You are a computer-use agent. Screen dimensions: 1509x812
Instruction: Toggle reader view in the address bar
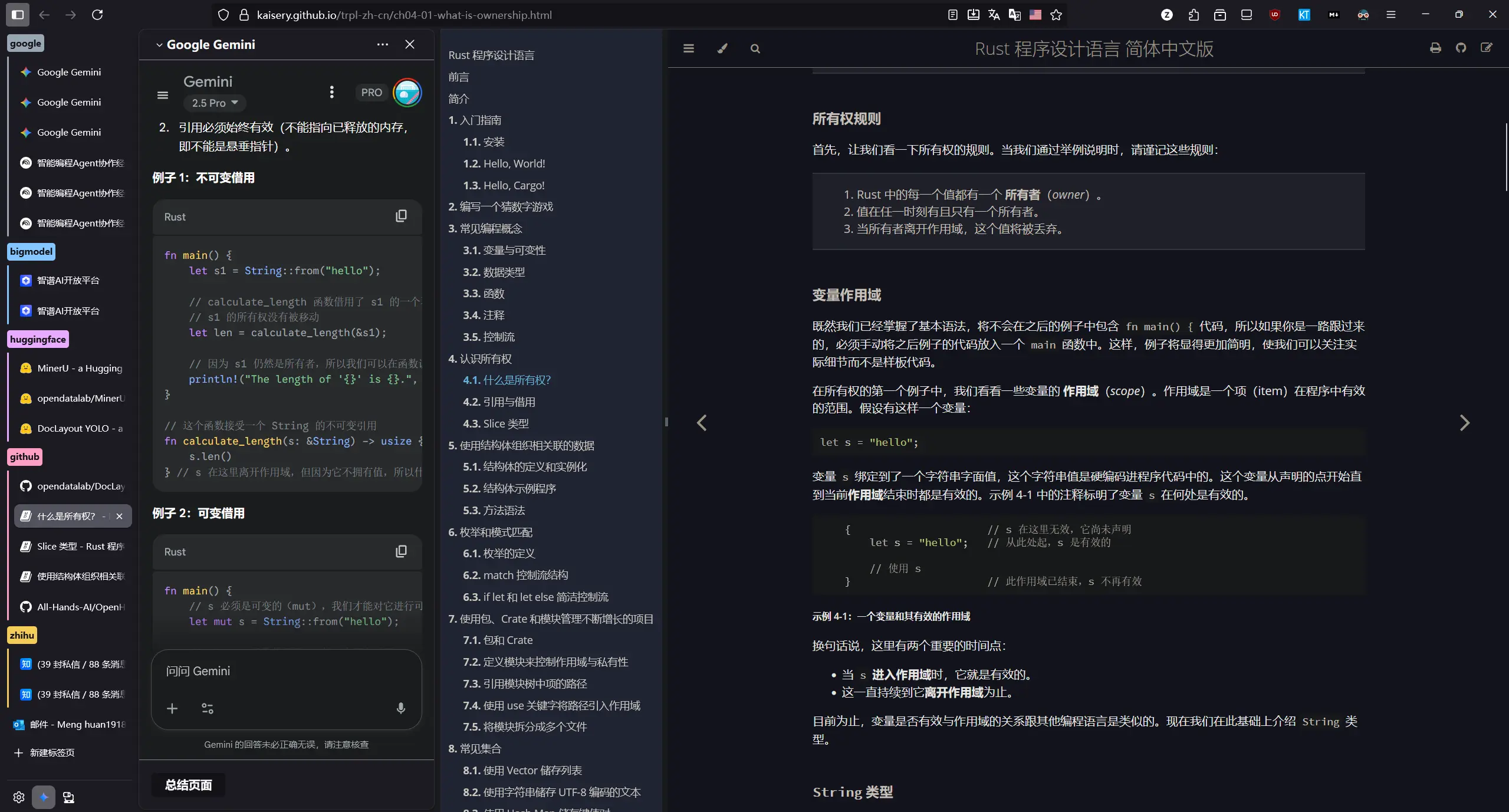[952, 15]
